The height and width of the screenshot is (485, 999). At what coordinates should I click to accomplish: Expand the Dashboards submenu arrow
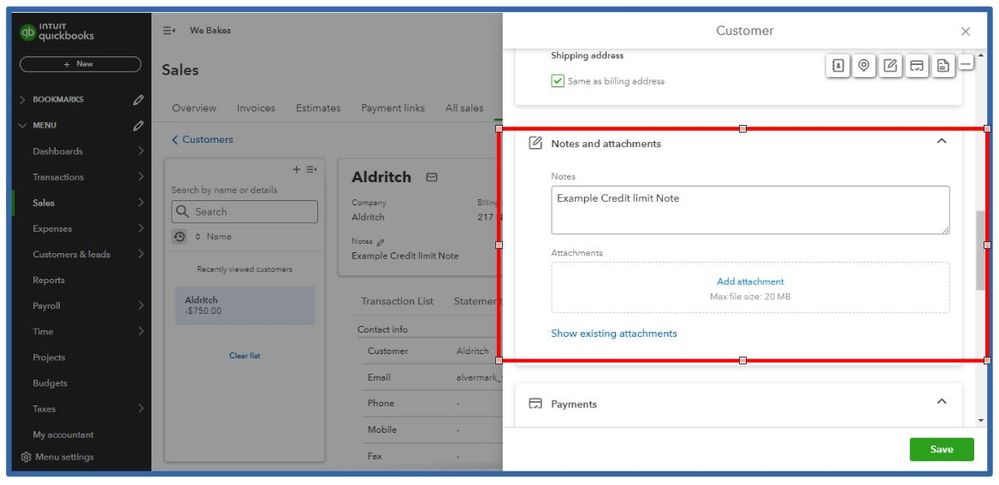[140, 151]
